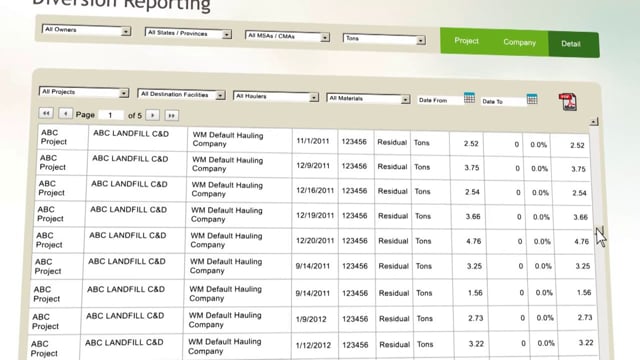640x360 pixels.
Task: Click ABC LANDFILL C&D in the 11/1/2011 row
Action: 131,133
